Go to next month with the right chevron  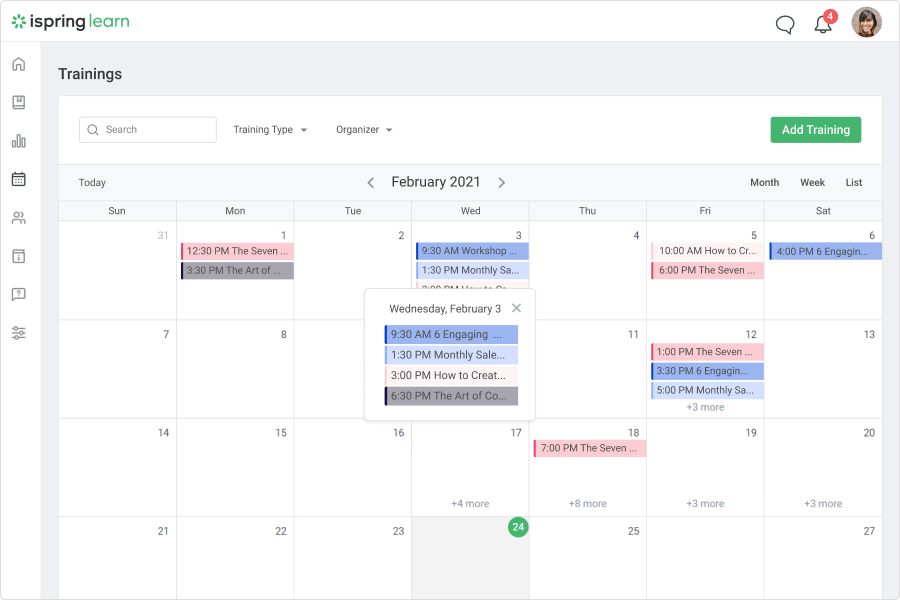click(502, 183)
